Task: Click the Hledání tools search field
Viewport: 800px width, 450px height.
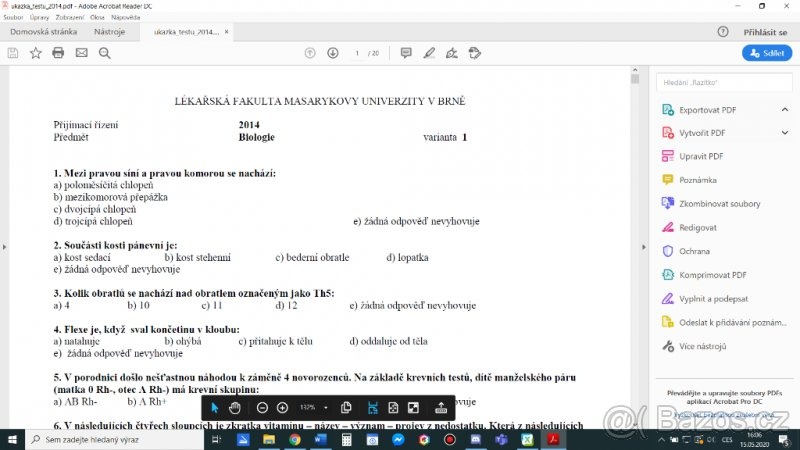Action: coord(724,83)
